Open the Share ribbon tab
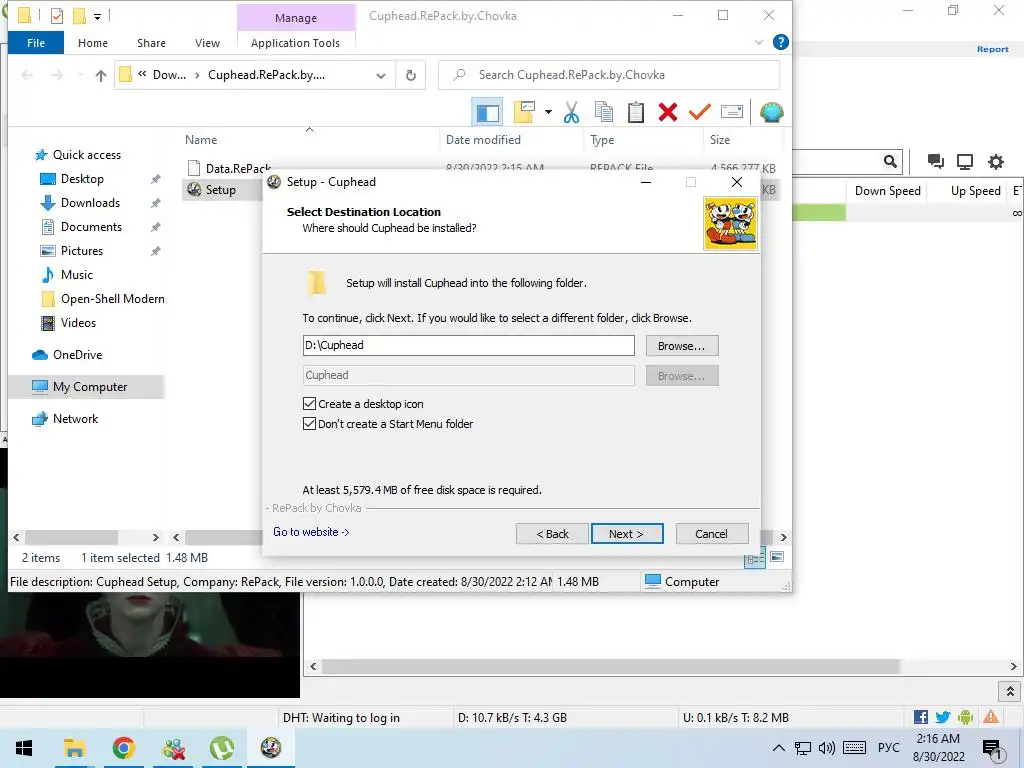 coord(151,43)
